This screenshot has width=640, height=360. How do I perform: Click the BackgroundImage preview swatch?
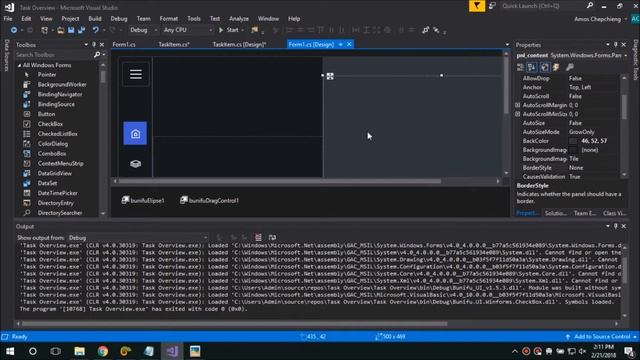pos(573,150)
